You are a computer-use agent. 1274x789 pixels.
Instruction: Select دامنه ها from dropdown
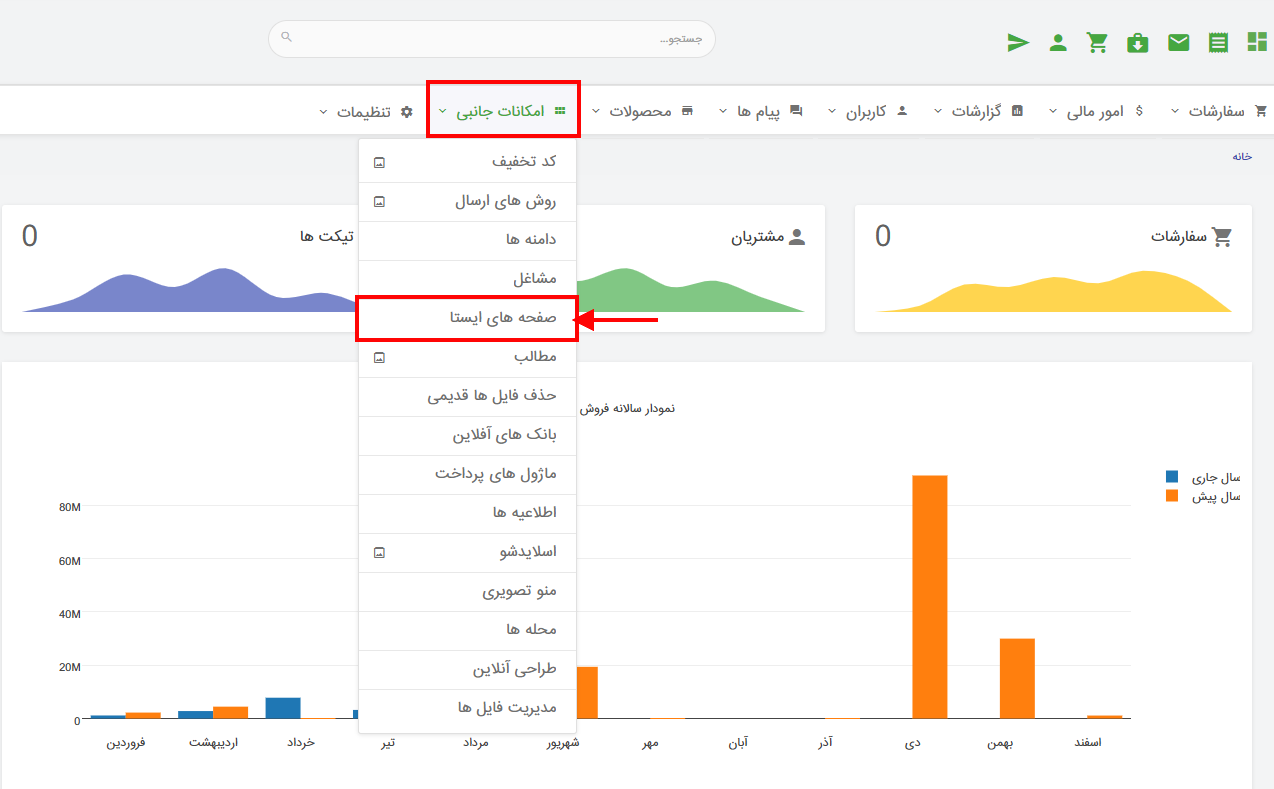467,240
